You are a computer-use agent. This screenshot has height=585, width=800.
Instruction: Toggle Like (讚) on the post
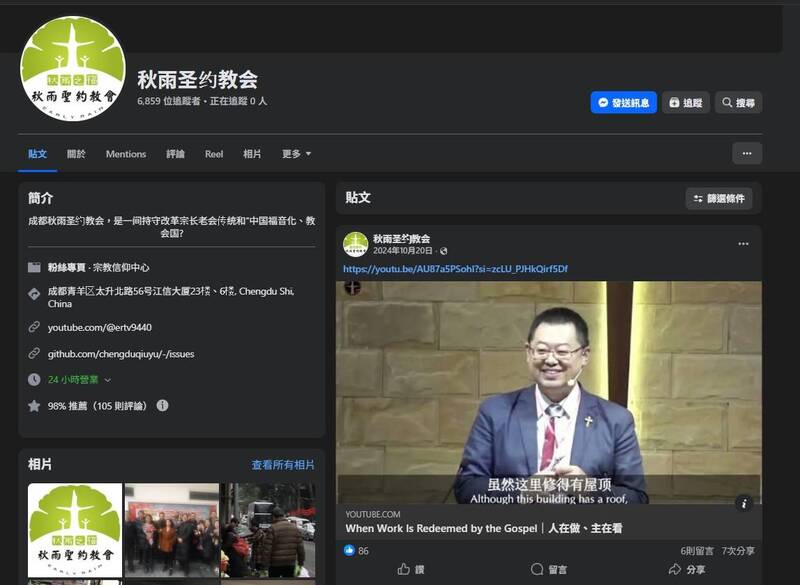click(x=411, y=569)
